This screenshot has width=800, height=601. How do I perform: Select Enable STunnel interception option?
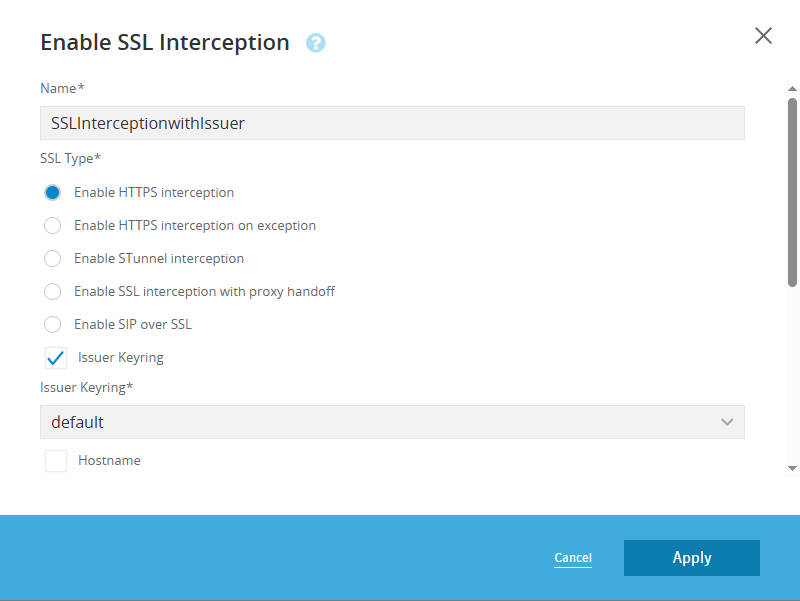point(53,258)
